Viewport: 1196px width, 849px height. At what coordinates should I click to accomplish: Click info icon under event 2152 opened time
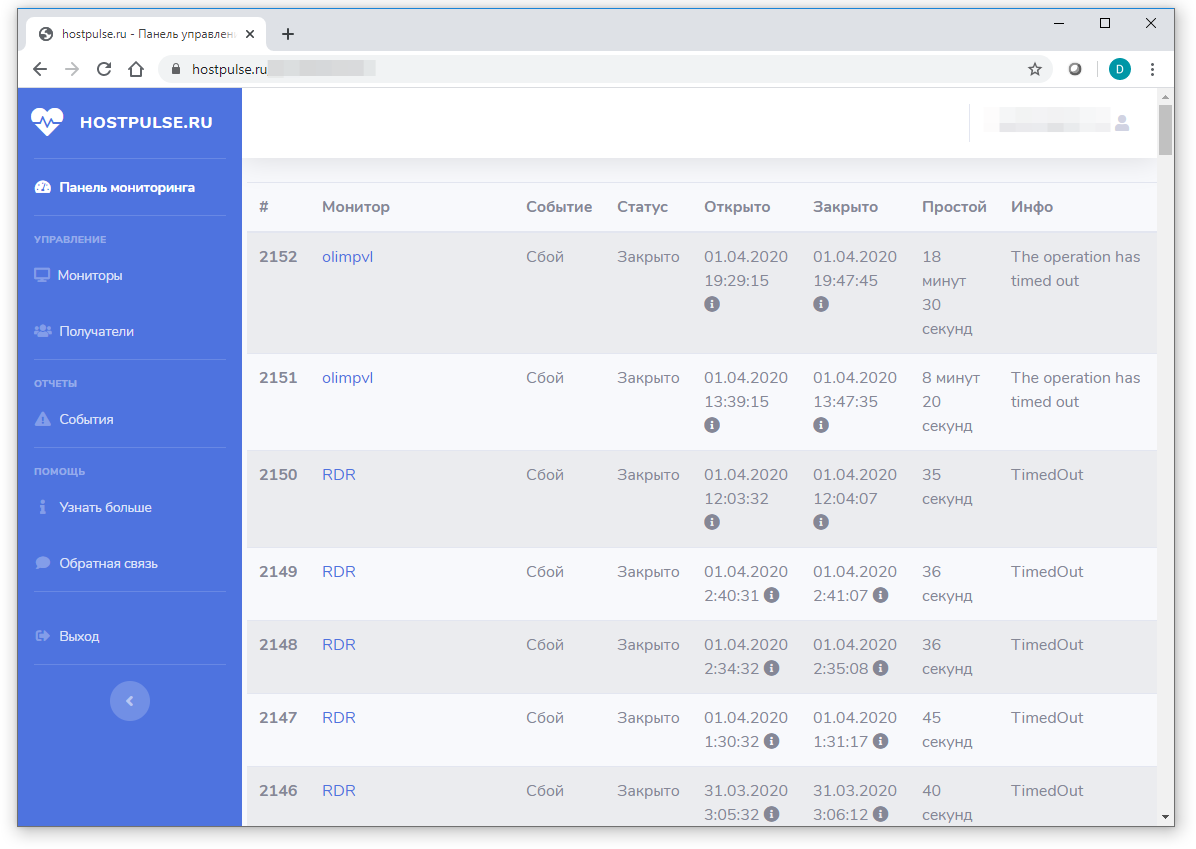coord(712,304)
